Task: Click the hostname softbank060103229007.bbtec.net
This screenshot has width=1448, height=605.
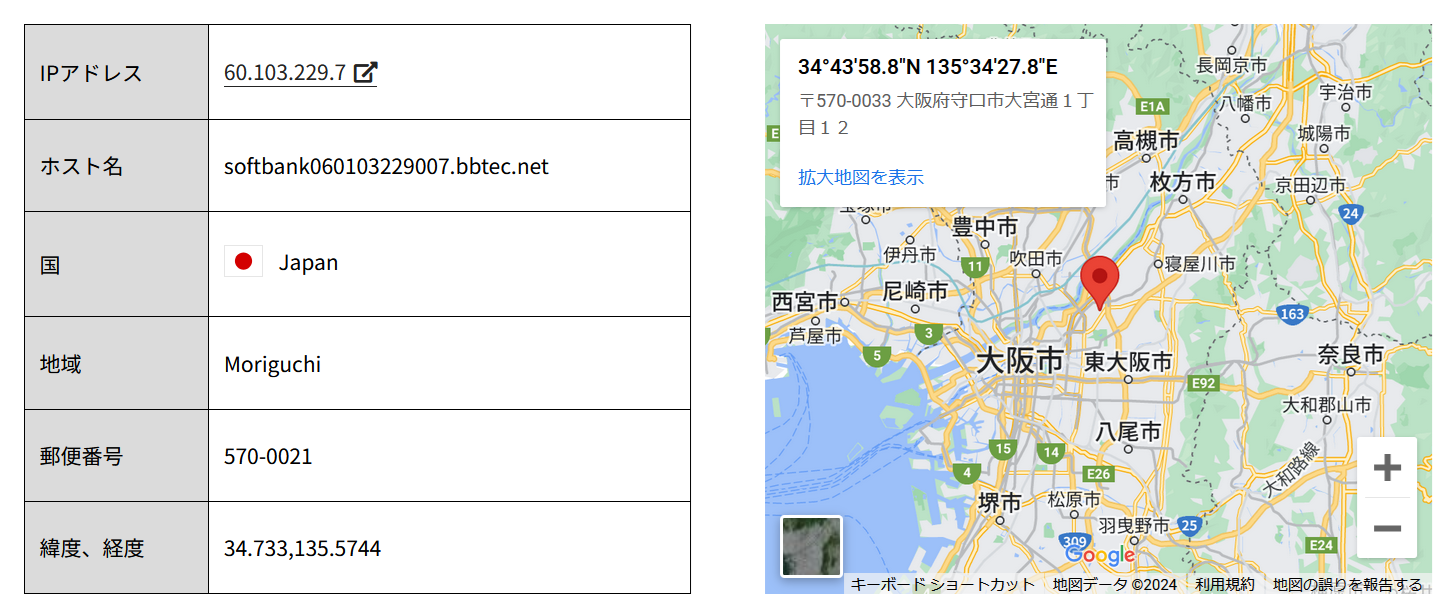Action: 386,166
